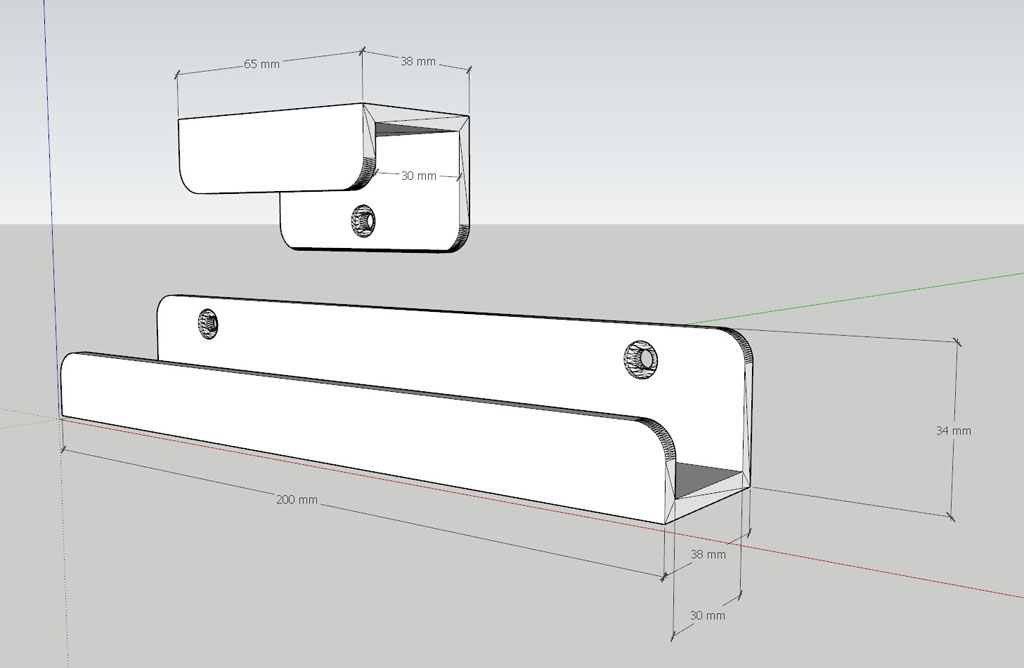Image resolution: width=1024 pixels, height=668 pixels.
Task: Select the left screw hole on long shelf
Action: (x=208, y=323)
